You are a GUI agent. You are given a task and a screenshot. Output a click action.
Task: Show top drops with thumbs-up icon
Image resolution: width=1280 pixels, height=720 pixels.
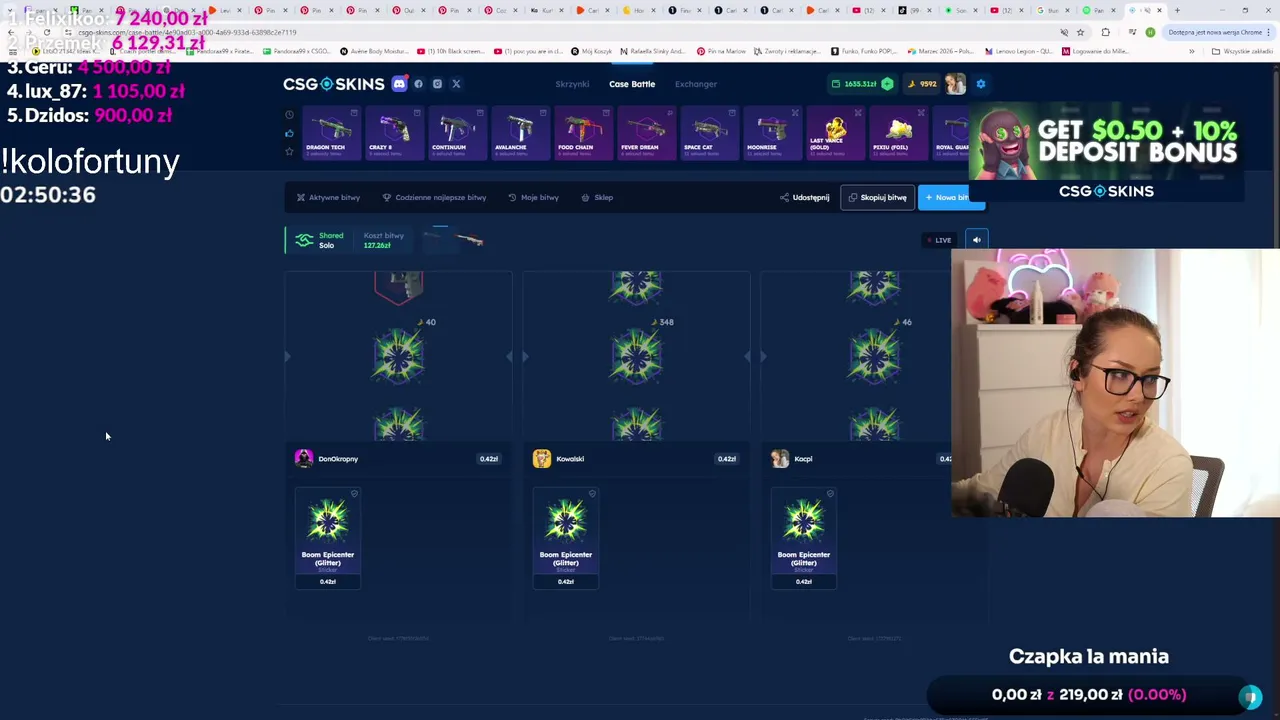tap(289, 133)
